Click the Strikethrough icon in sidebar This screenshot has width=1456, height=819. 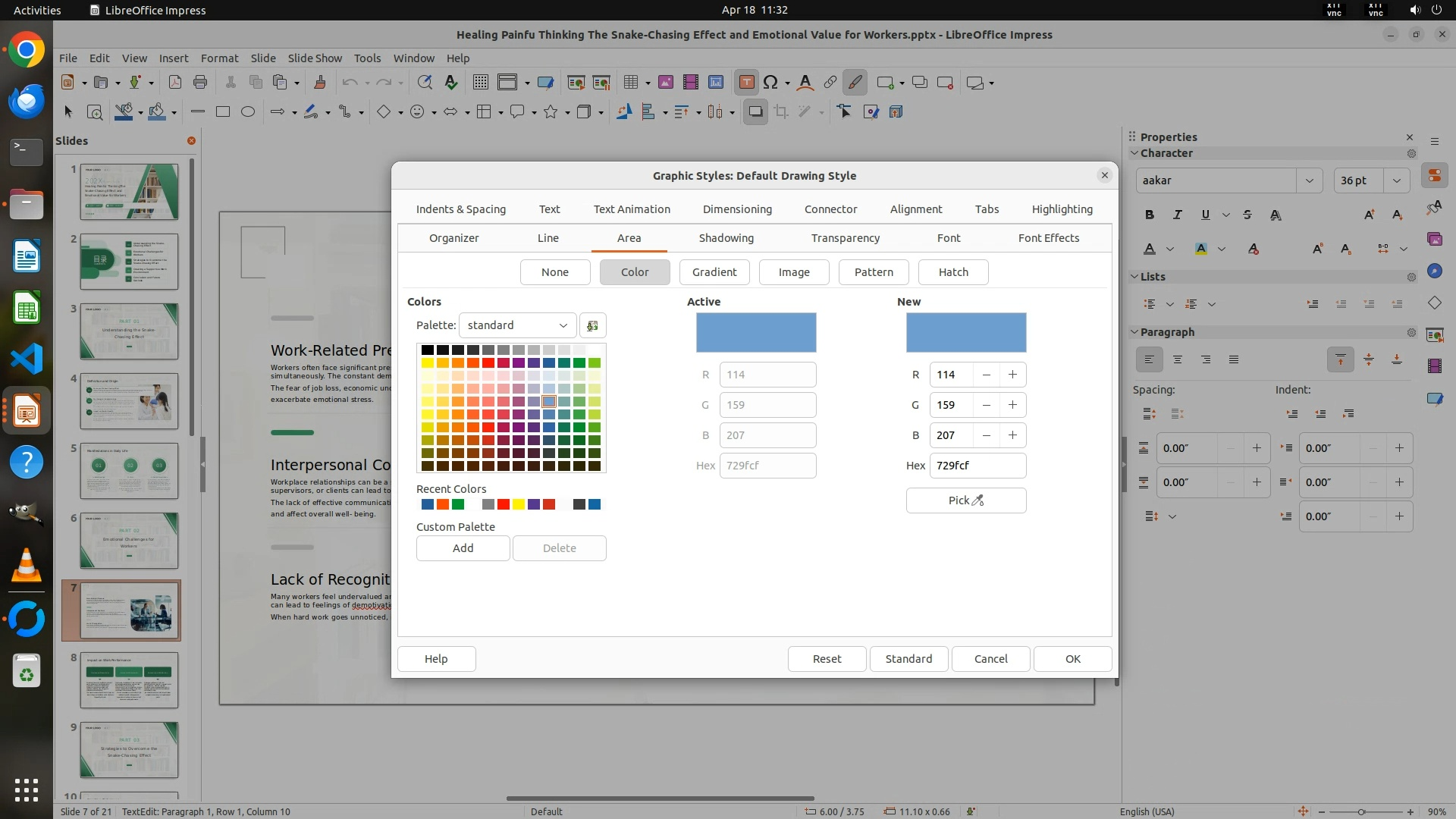[1247, 215]
